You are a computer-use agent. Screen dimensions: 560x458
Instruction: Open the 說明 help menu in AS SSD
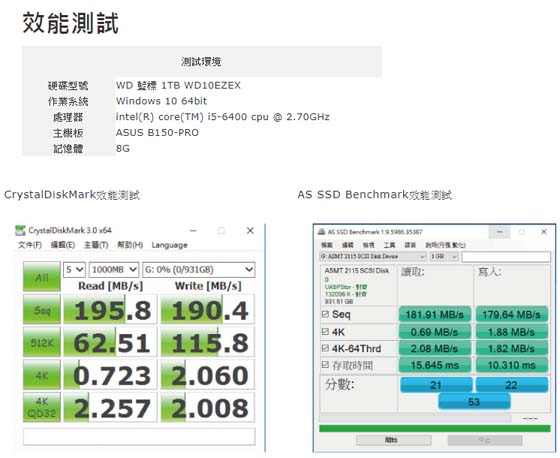(446, 245)
